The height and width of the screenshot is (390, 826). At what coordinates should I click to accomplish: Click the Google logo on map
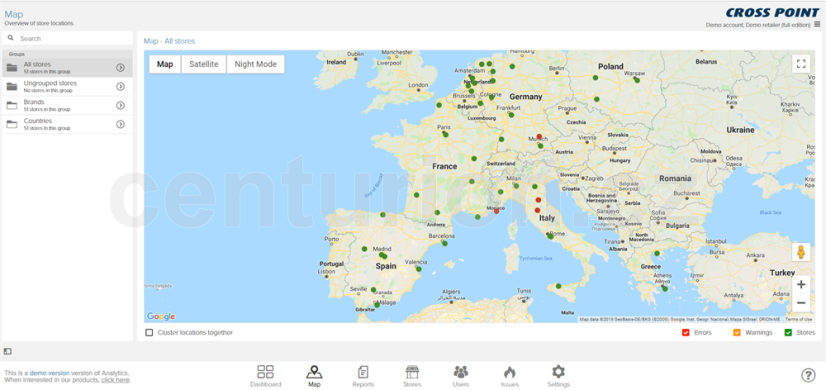pos(161,316)
